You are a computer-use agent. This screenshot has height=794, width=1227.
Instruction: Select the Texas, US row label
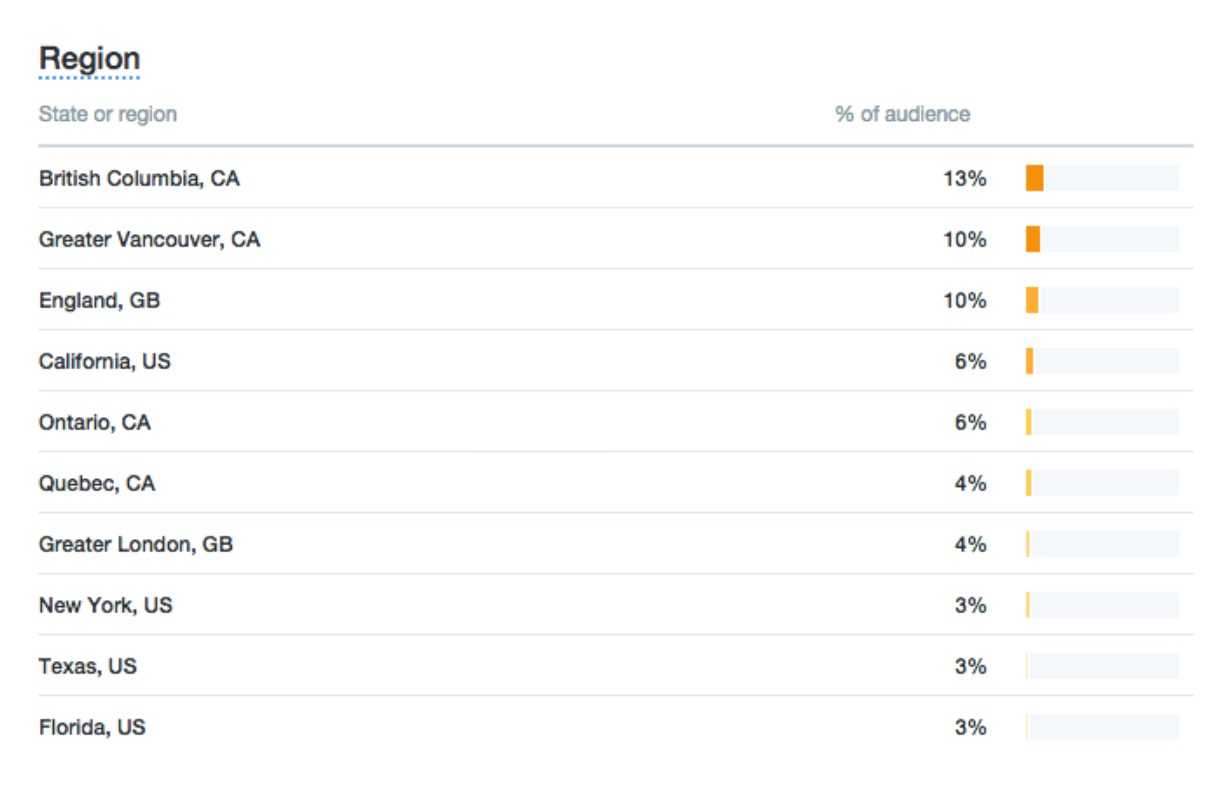coord(88,666)
